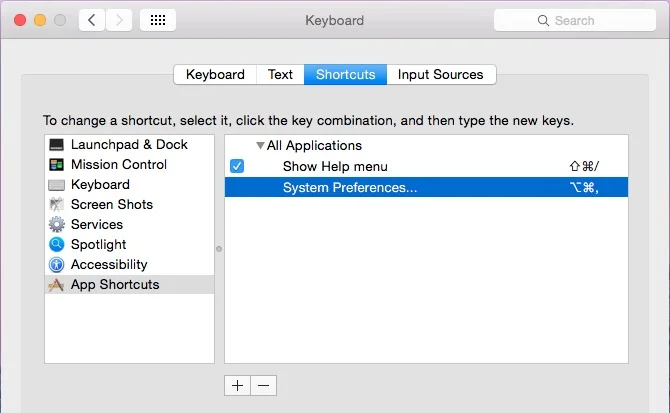Select Services category

(x=129, y=224)
